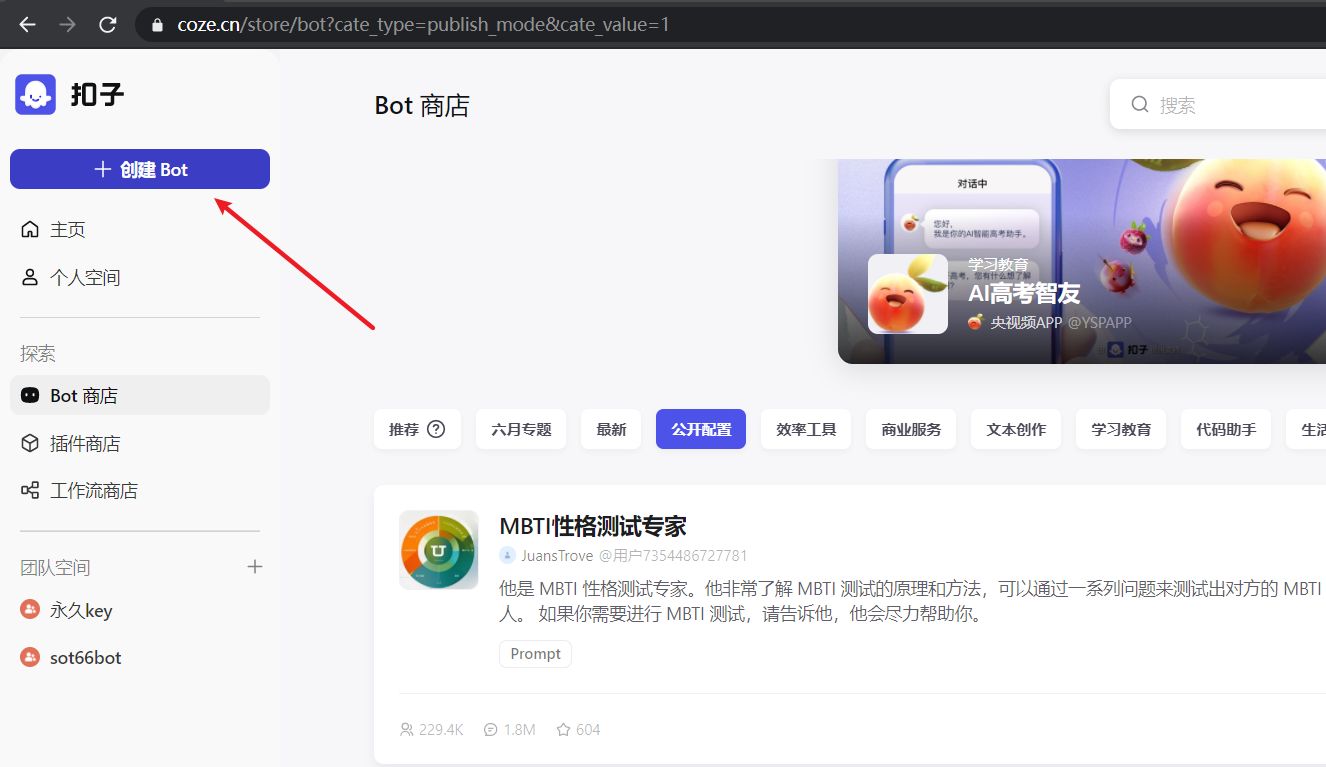Screen dimensions: 1326x767
Task: Click the MBTI bot description text
Action: [912, 601]
